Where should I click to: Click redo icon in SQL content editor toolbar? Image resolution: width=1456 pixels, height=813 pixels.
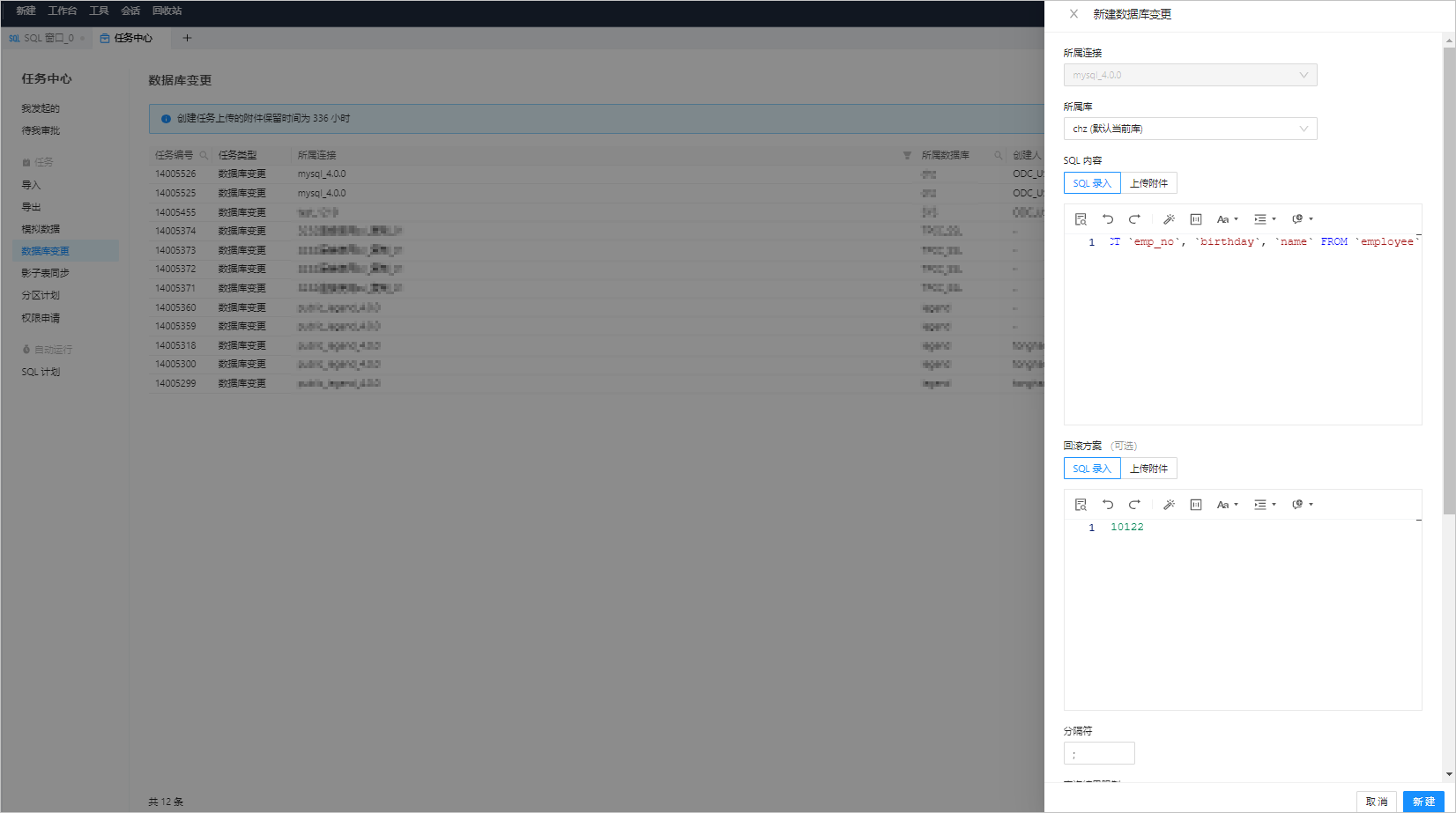tap(1134, 219)
